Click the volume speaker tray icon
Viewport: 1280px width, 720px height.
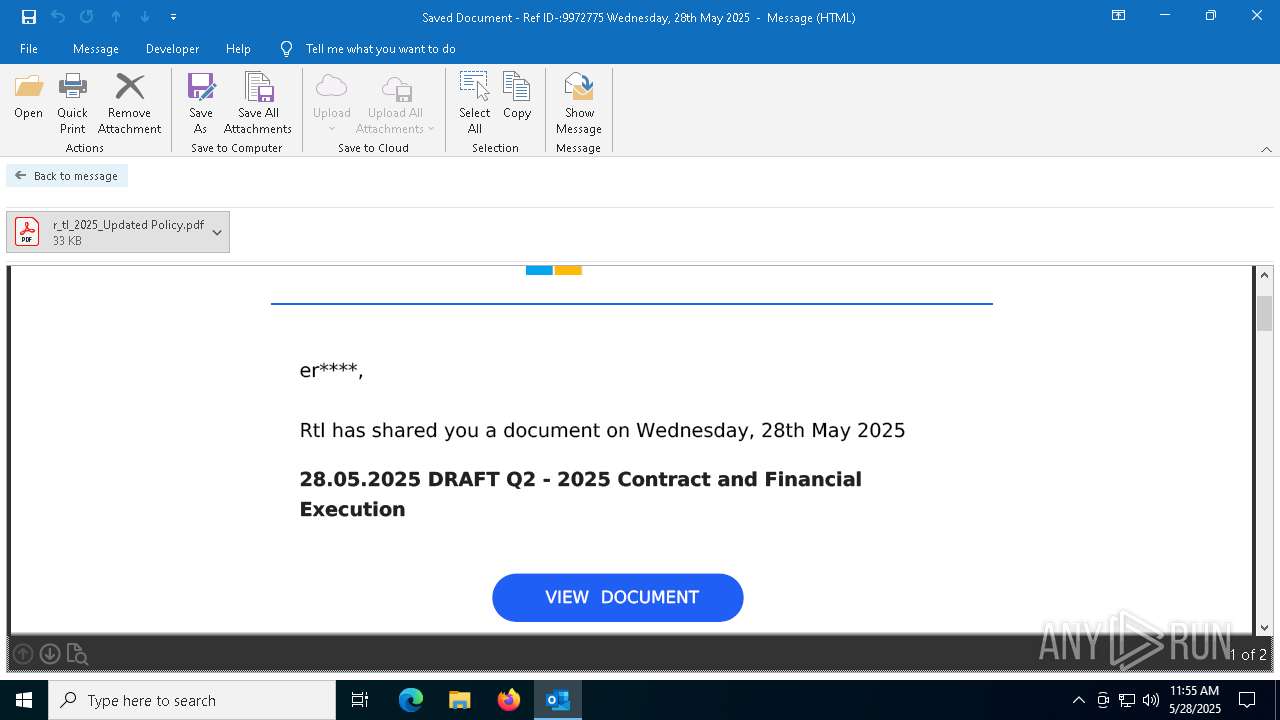click(x=1151, y=700)
